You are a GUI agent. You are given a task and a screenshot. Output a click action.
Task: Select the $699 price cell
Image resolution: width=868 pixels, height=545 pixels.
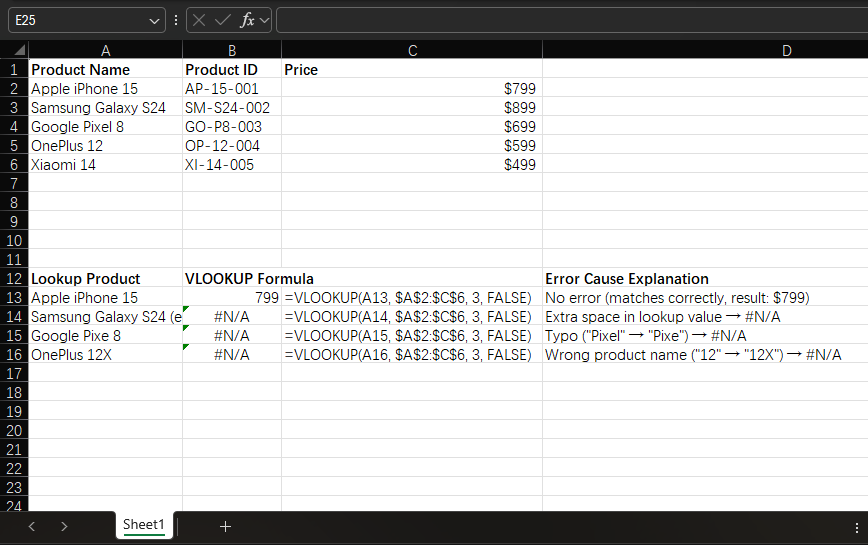tap(412, 127)
